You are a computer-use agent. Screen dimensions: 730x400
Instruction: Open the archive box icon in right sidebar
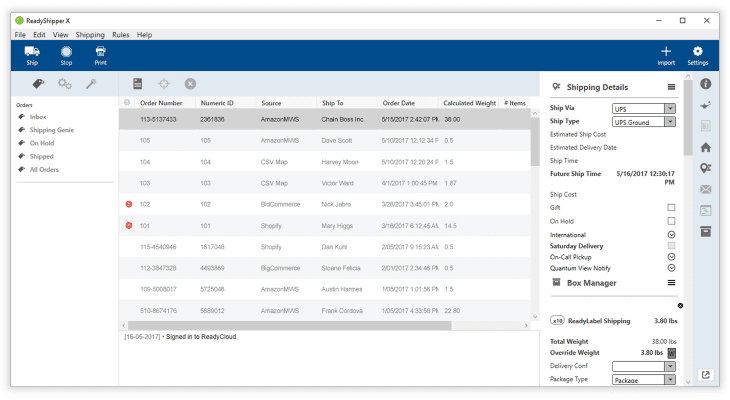(x=706, y=231)
